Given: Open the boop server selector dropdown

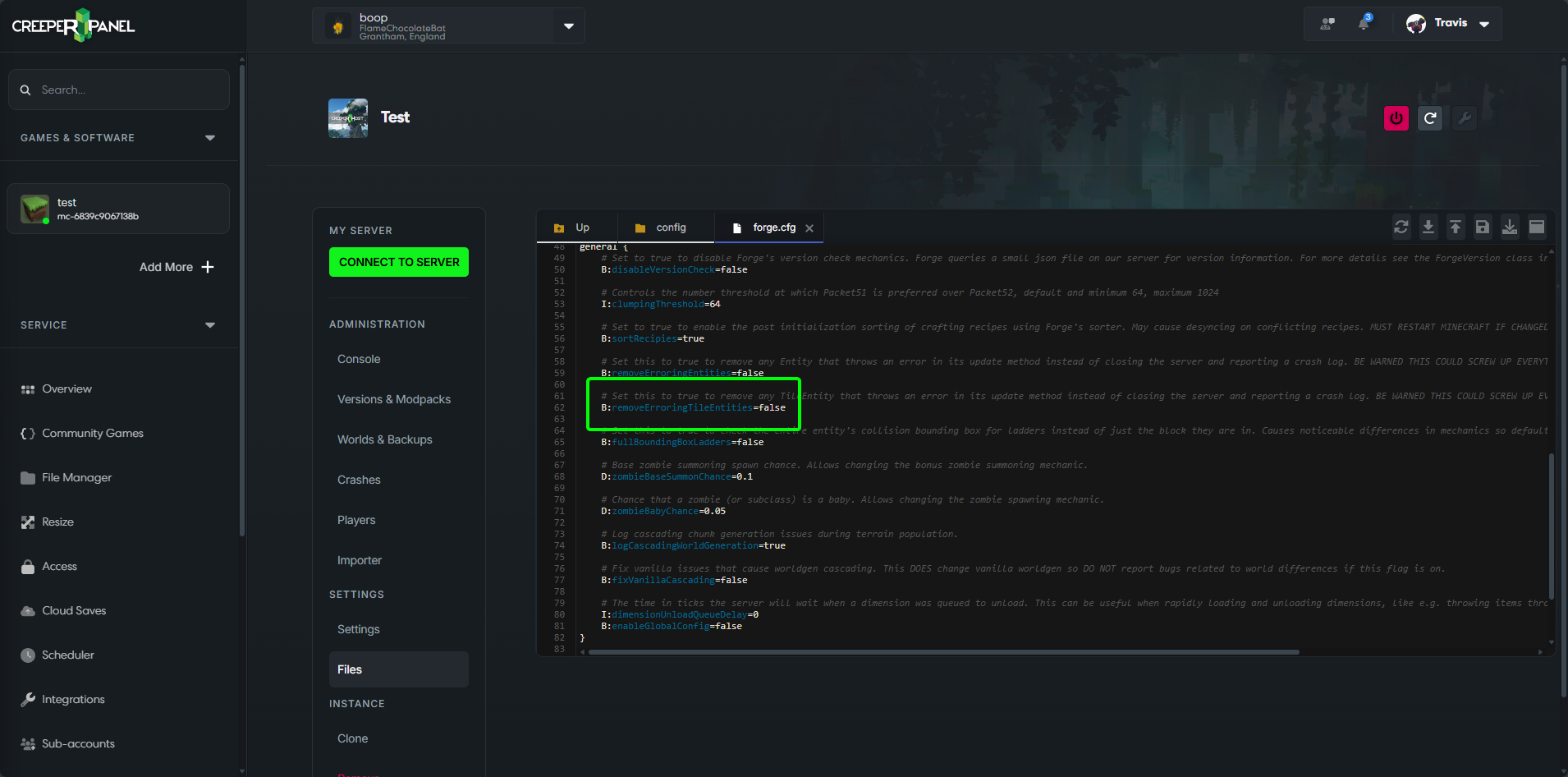Looking at the screenshot, I should pyautogui.click(x=569, y=26).
